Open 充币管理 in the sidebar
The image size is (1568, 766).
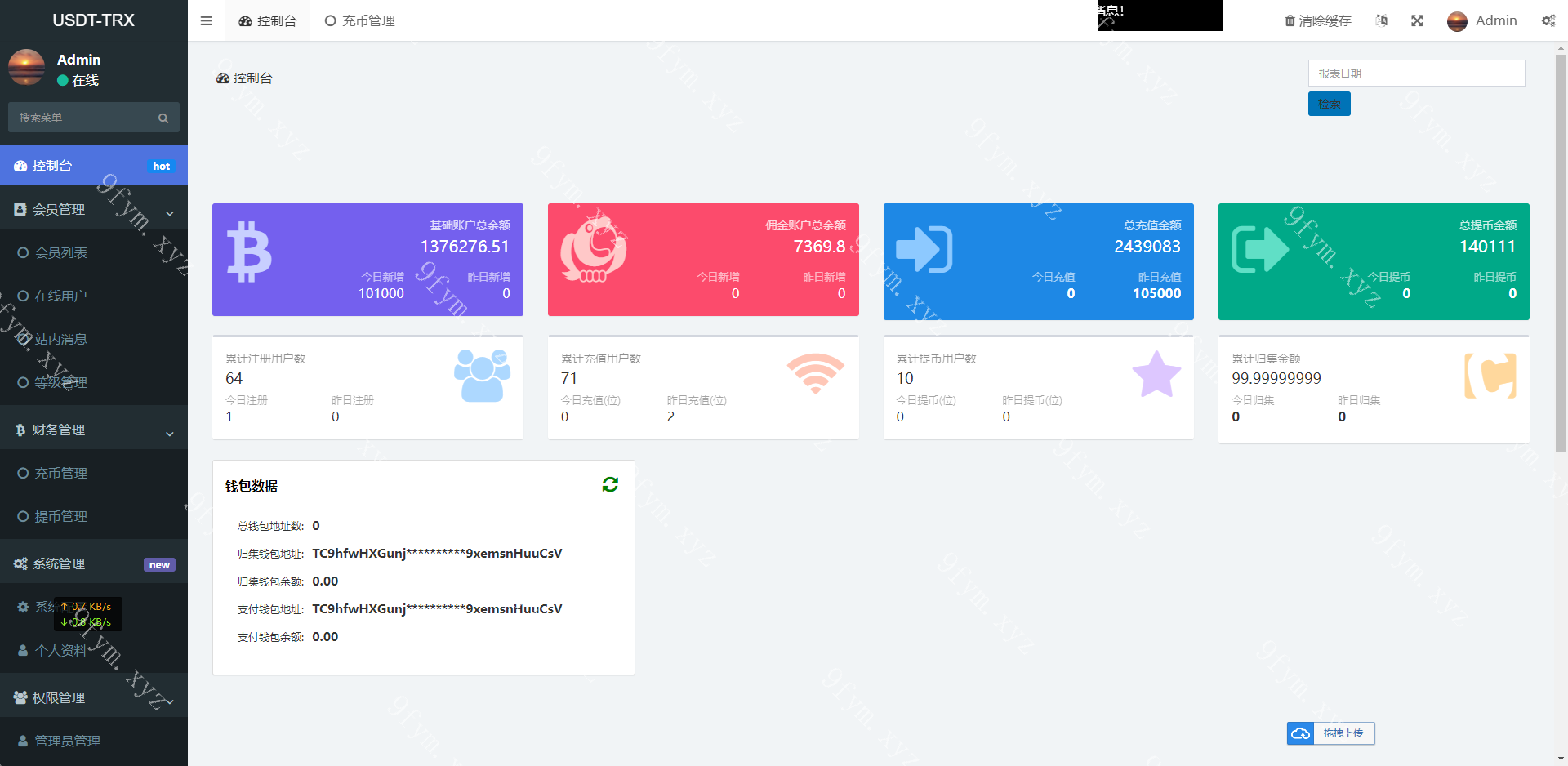(x=94, y=474)
